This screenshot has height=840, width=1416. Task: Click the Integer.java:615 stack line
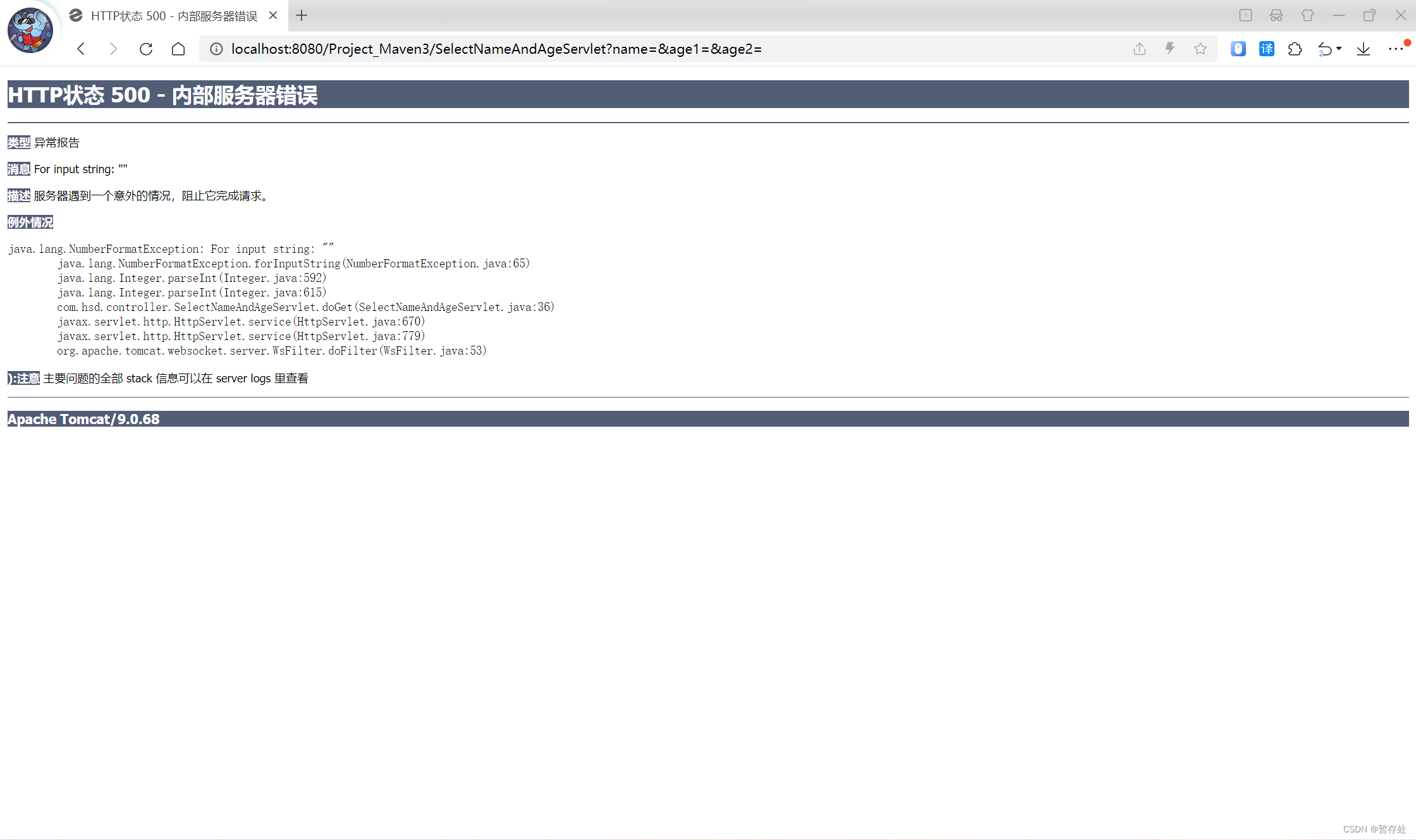coord(192,292)
